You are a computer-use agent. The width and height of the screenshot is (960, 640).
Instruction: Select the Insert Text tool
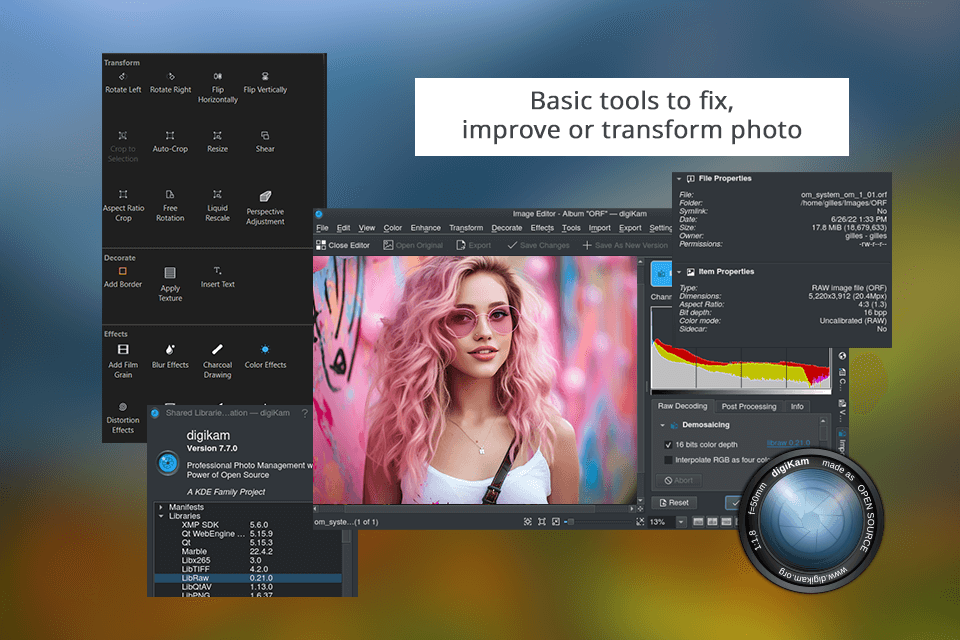click(x=217, y=277)
